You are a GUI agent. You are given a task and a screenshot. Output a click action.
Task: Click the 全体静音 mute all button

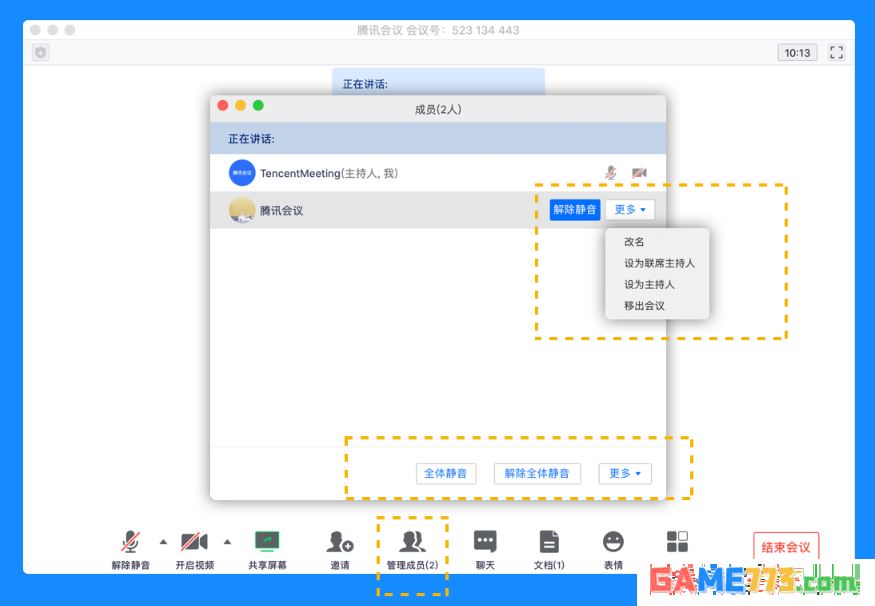click(x=445, y=473)
